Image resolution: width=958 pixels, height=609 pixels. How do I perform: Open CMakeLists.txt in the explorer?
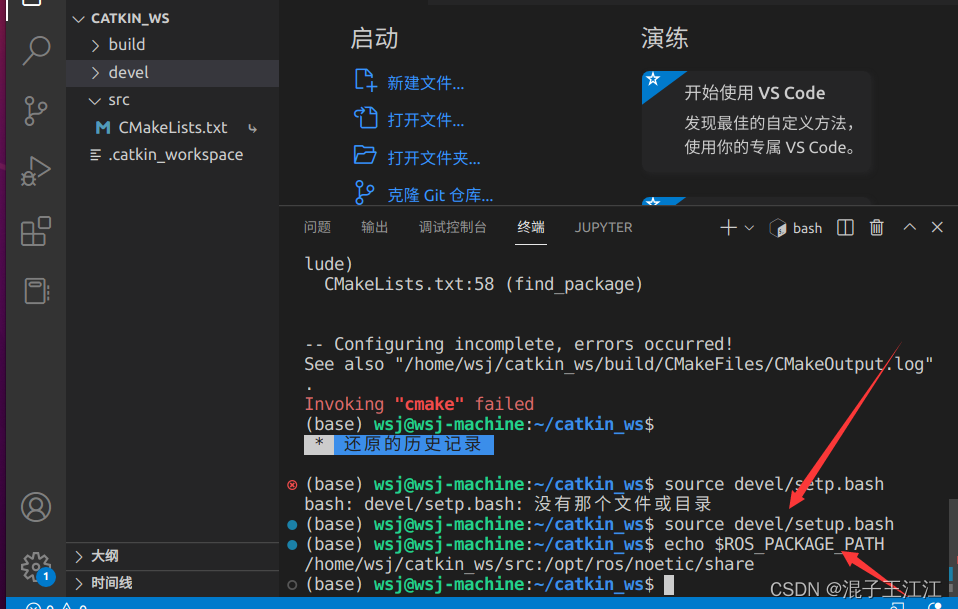(x=172, y=128)
